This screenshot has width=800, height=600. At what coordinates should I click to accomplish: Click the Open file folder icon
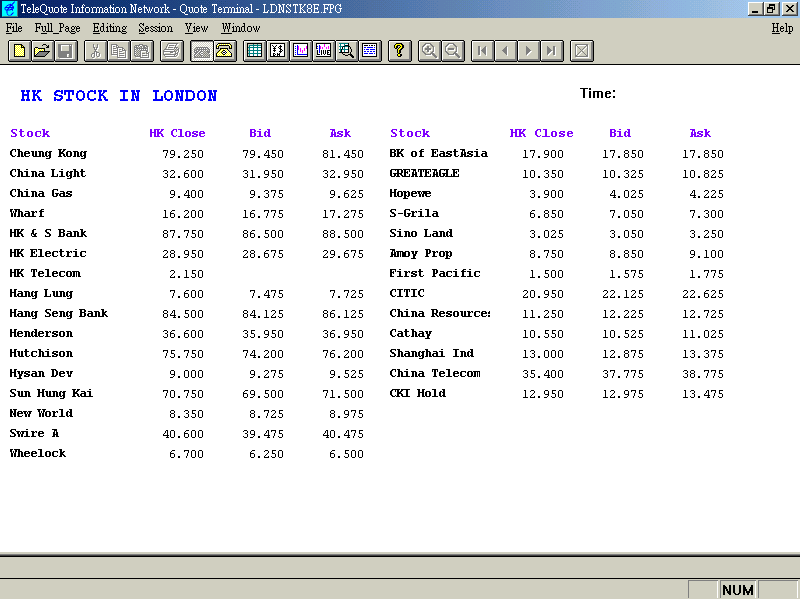[42, 51]
